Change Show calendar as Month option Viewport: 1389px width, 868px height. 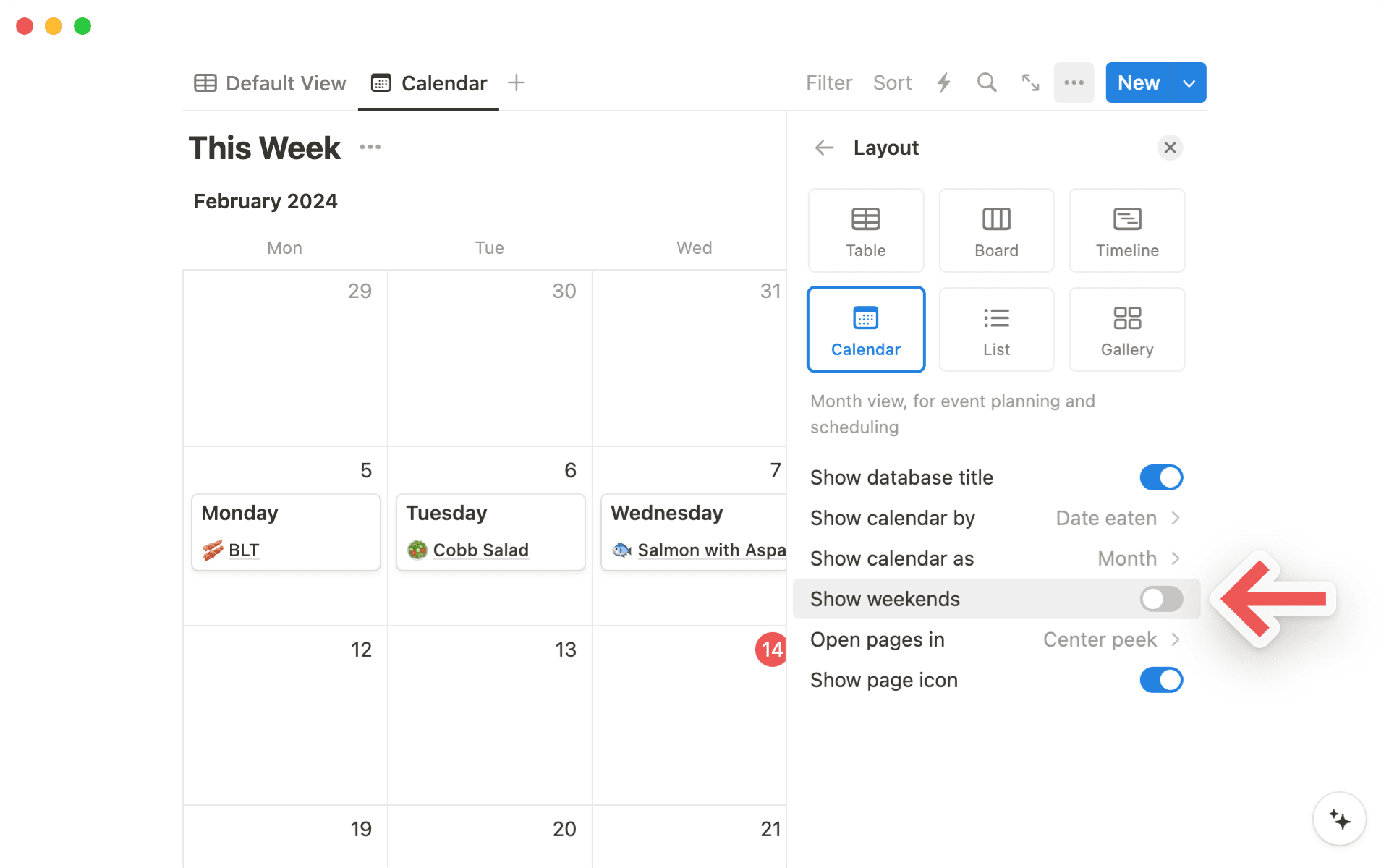click(x=1137, y=558)
